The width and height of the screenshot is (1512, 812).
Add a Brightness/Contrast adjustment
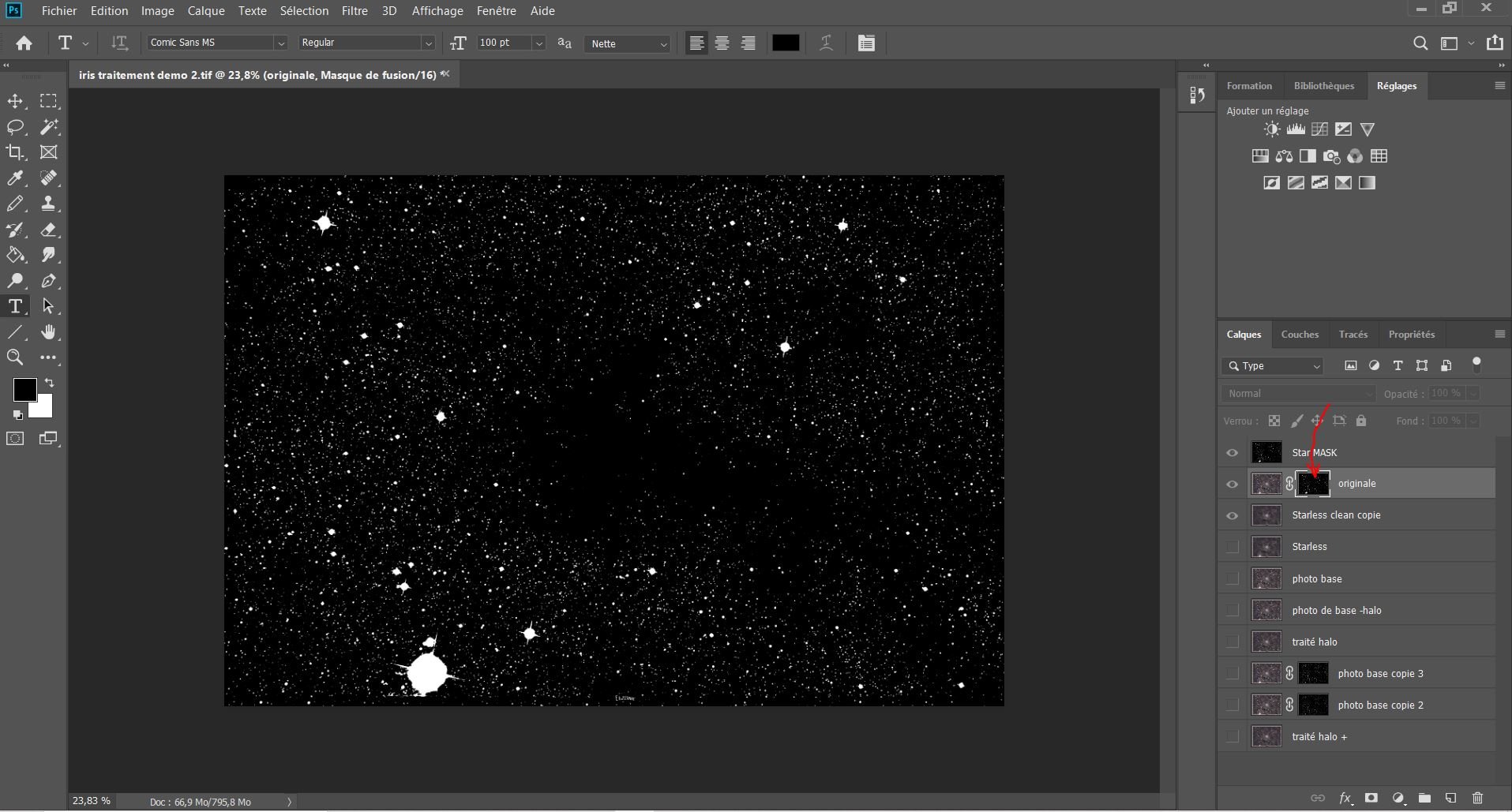[x=1271, y=129]
